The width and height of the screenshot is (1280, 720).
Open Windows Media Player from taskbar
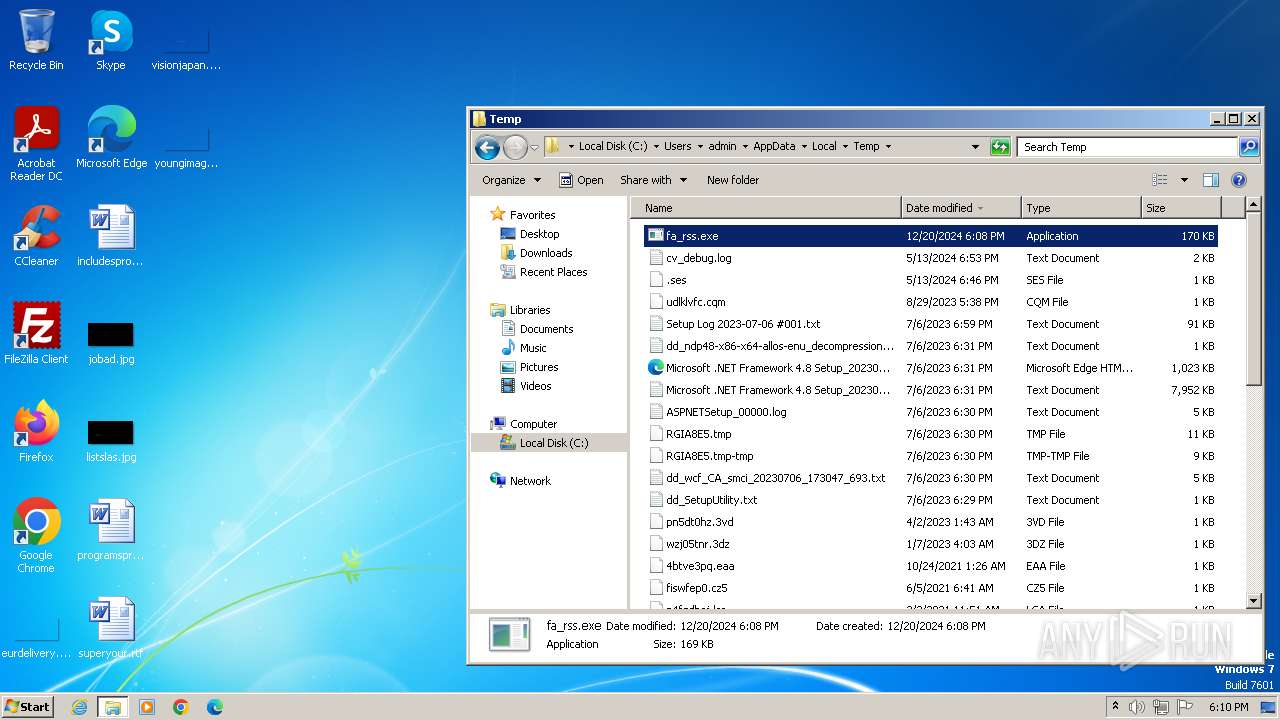pyautogui.click(x=147, y=707)
